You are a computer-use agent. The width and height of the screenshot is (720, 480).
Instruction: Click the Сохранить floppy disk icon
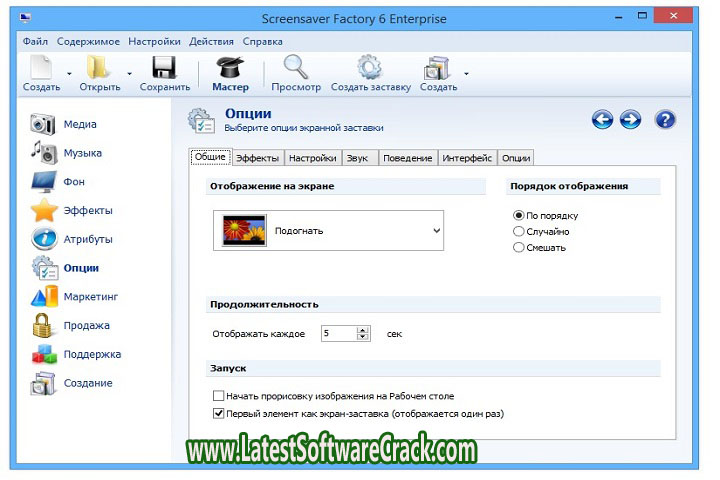164,67
